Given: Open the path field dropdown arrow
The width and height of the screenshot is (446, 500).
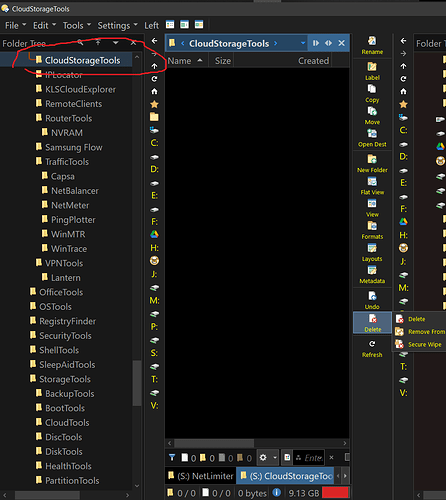Looking at the screenshot, I should [x=303, y=43].
